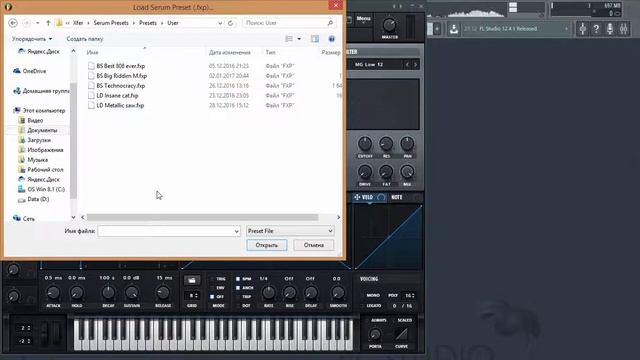Open the recent locations dropdown
Viewport: 640px width, 360px height.
tap(38, 23)
